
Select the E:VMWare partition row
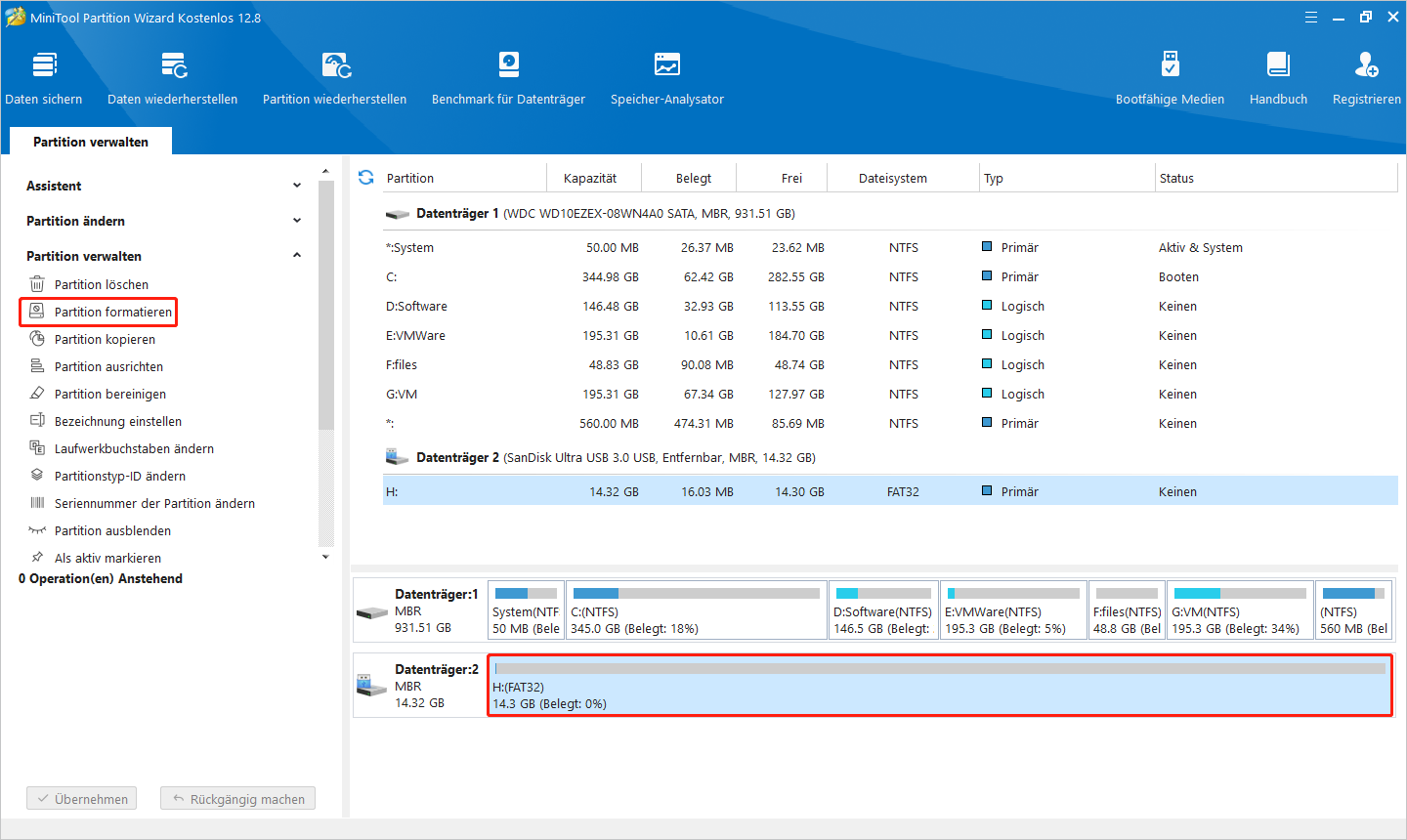(x=890, y=335)
